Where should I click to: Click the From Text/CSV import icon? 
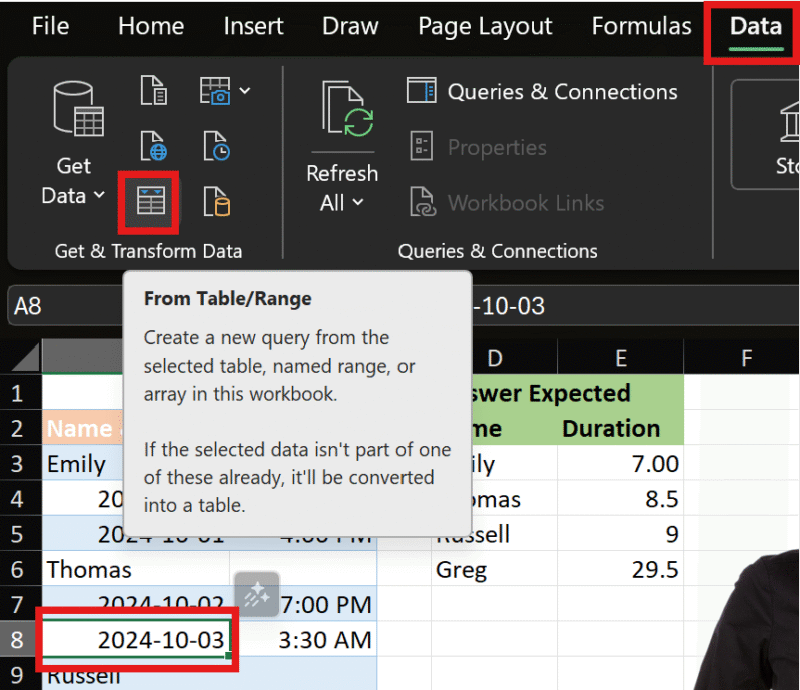(x=153, y=90)
